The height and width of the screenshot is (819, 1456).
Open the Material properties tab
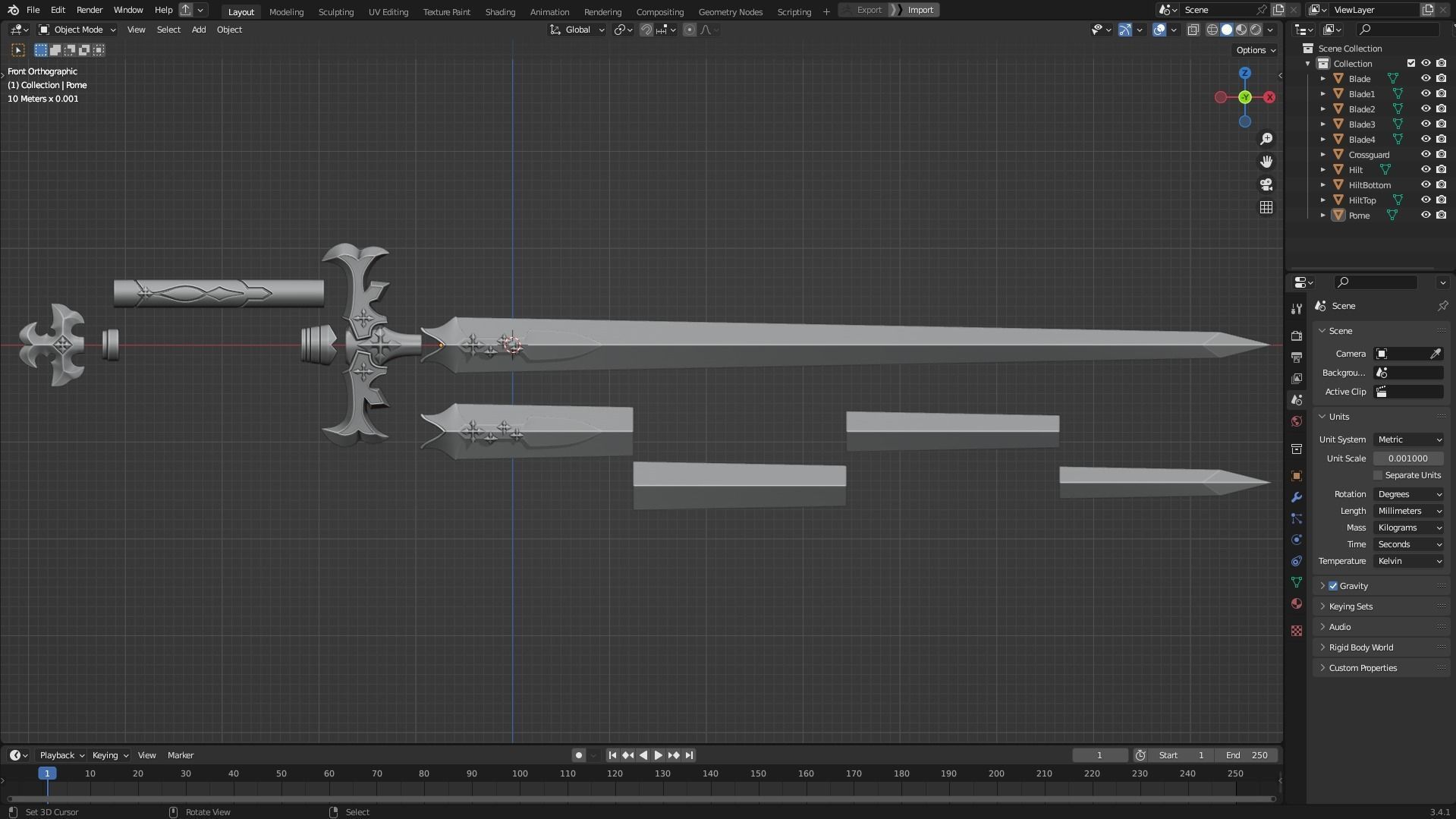(1296, 603)
